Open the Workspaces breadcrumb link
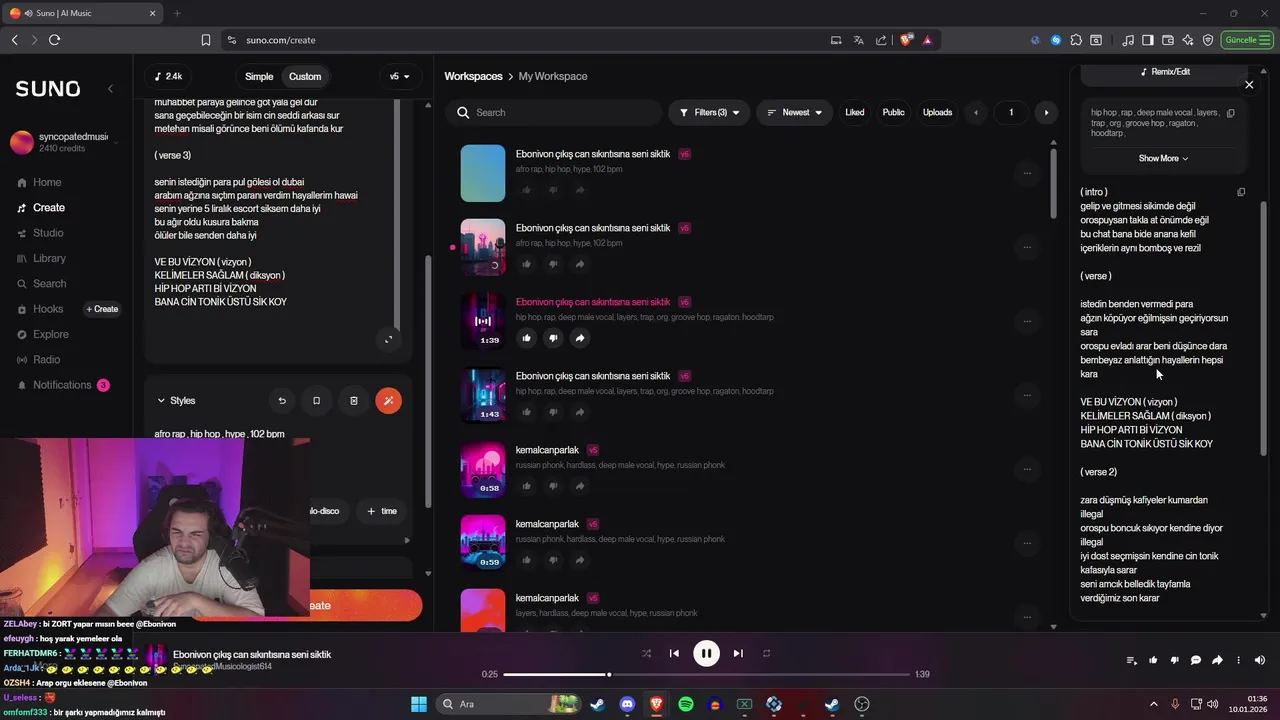The image size is (1280, 720). pyautogui.click(x=473, y=76)
